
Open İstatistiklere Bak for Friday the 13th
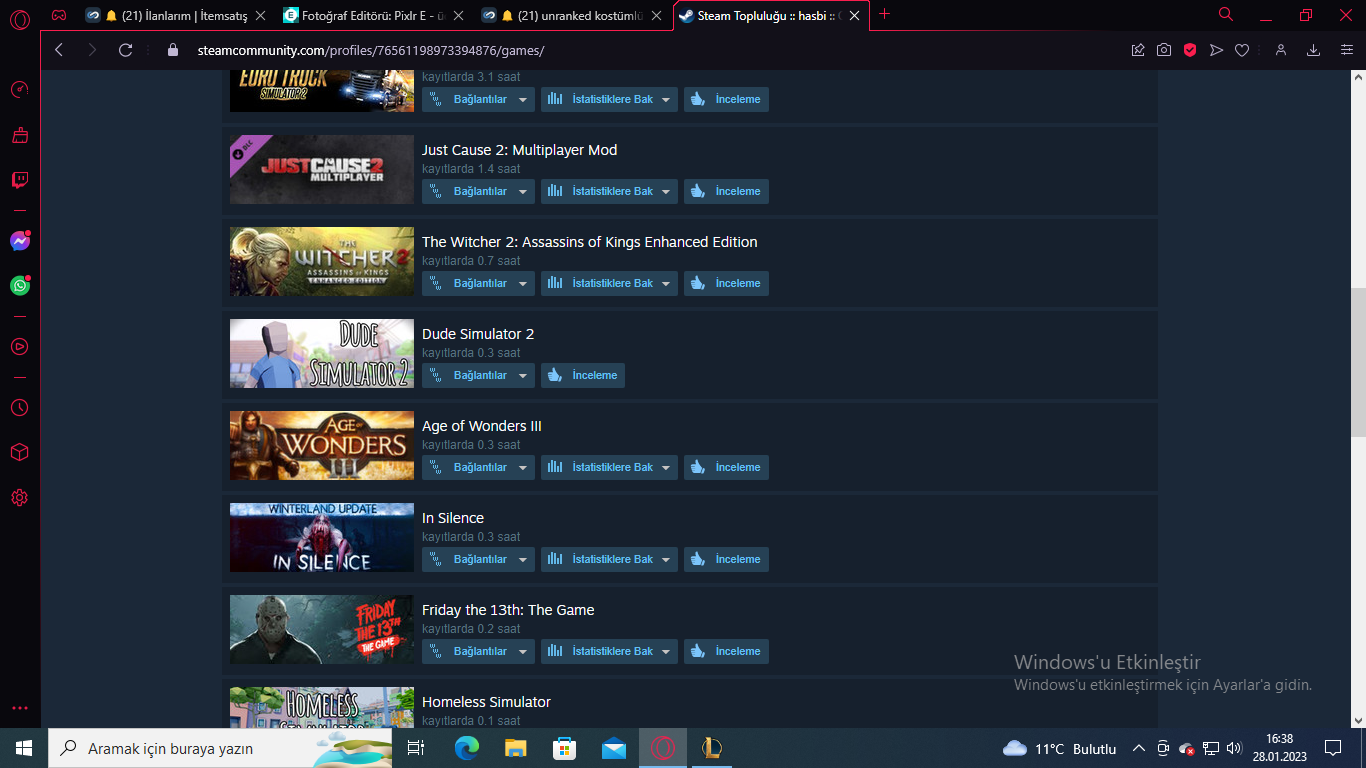[609, 651]
